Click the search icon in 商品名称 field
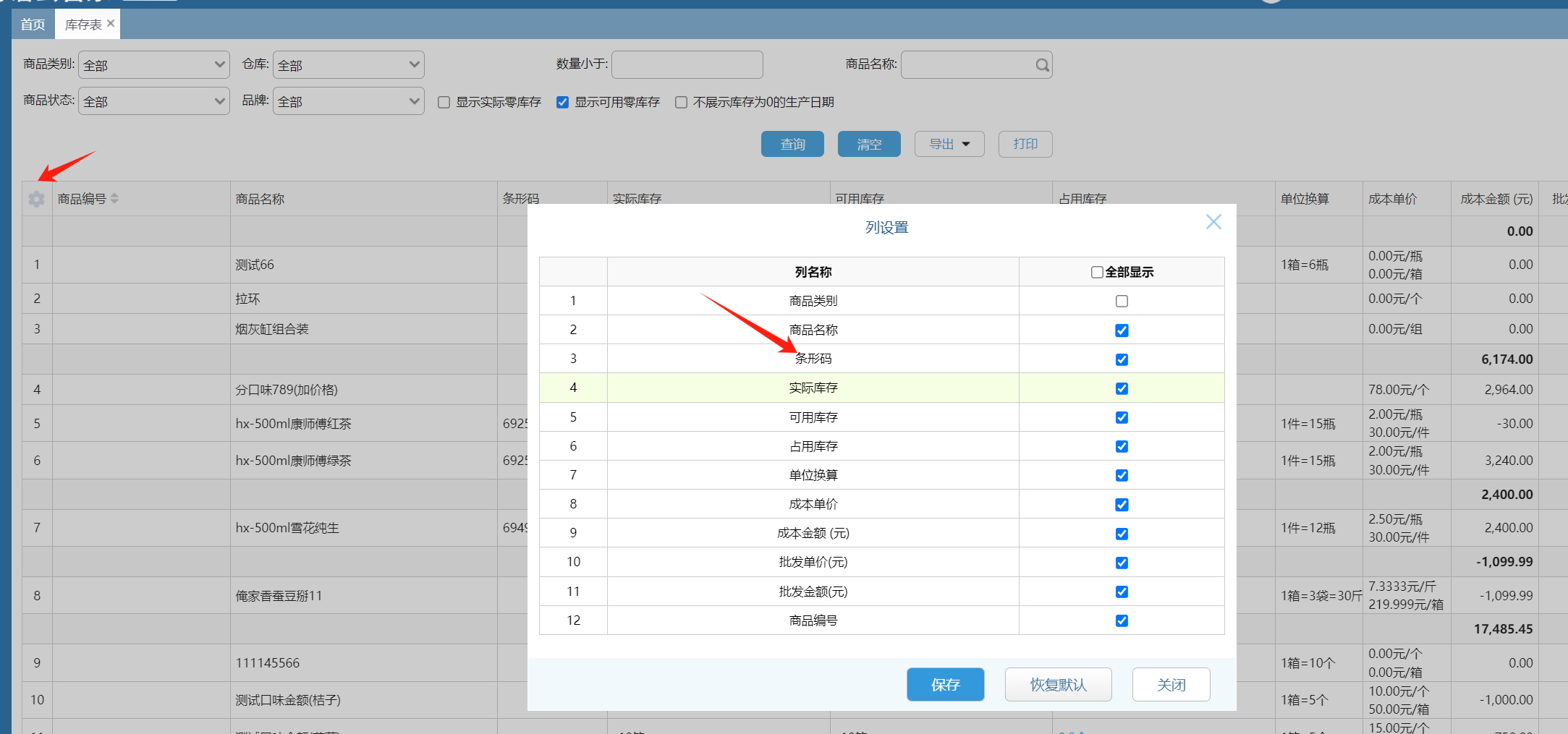Viewport: 1568px width, 734px height. (1042, 65)
